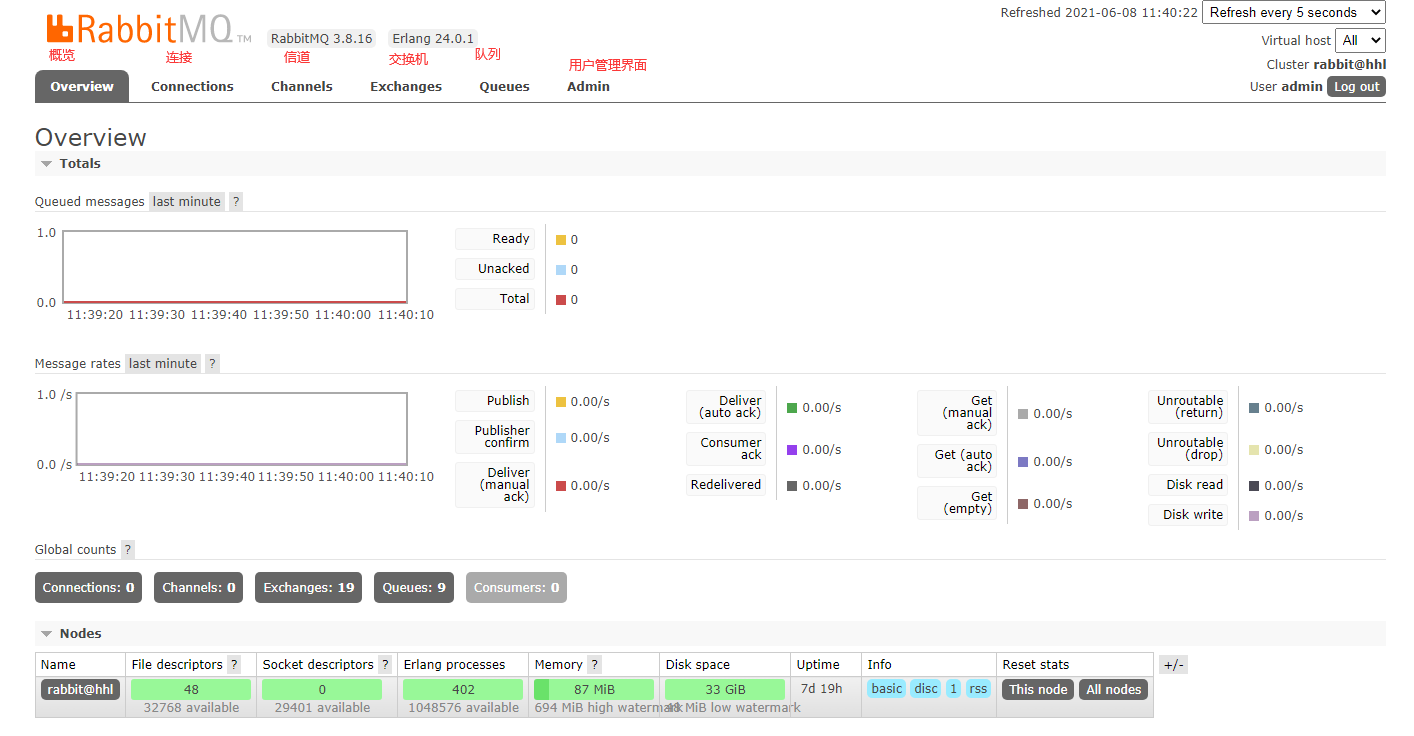The image size is (1414, 736).
Task: Click the Message rates chart
Action: pyautogui.click(x=242, y=429)
